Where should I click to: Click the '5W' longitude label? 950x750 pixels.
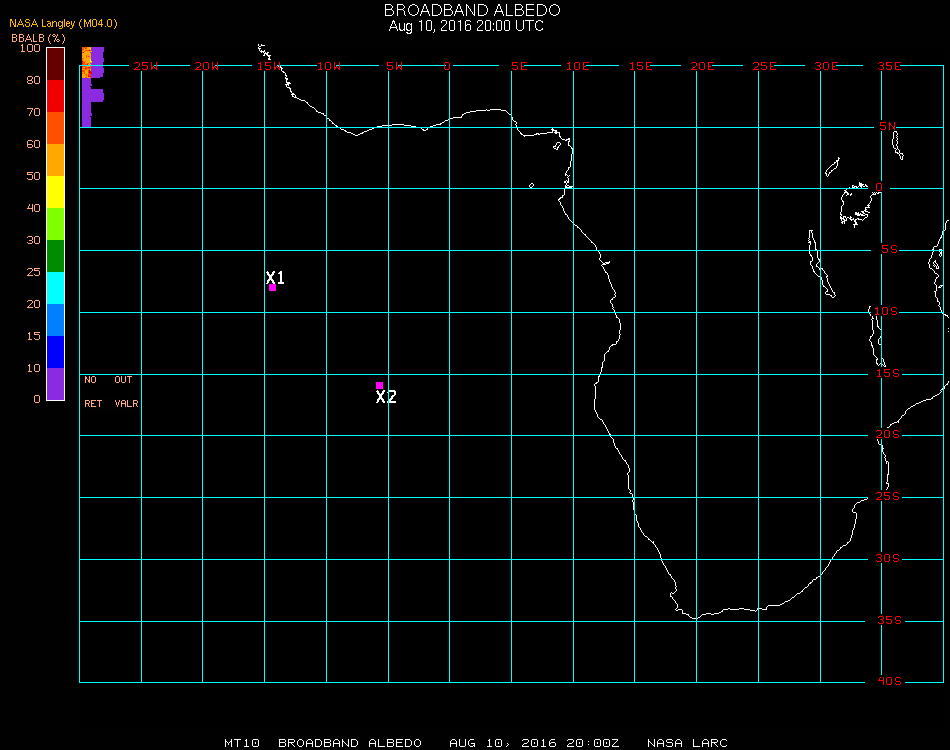[394, 66]
